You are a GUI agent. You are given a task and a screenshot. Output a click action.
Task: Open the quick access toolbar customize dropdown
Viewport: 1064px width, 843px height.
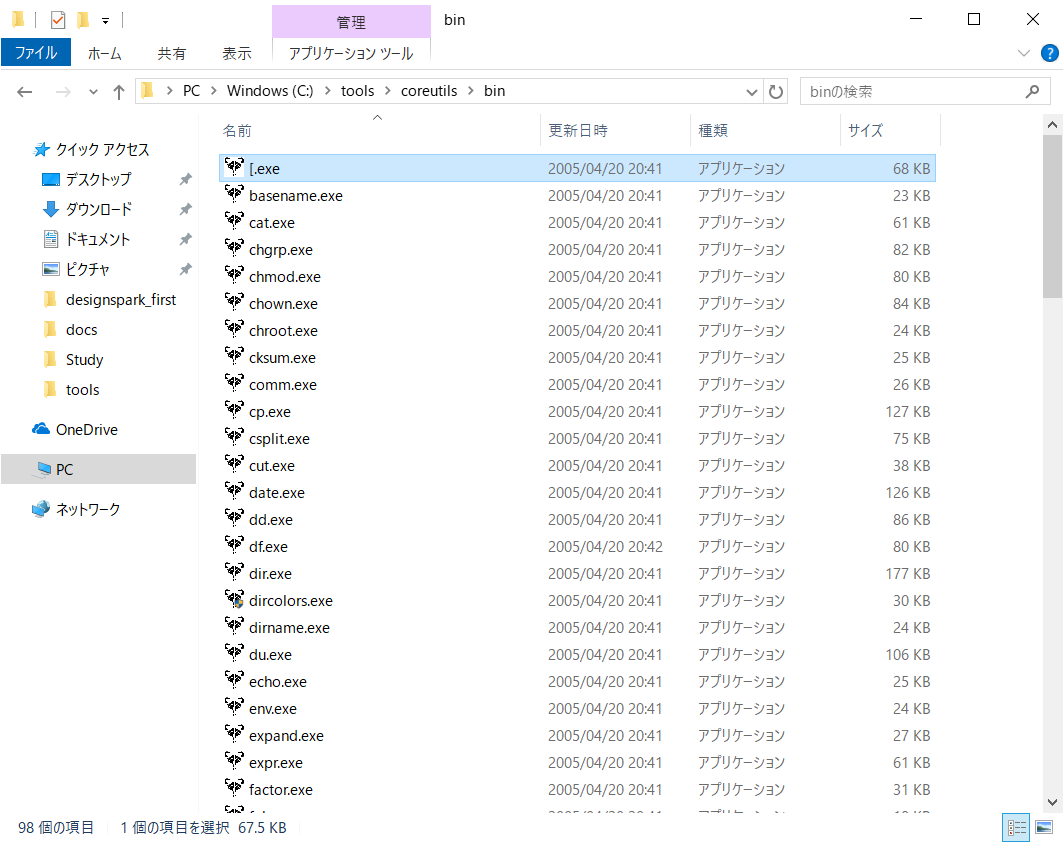(x=105, y=21)
